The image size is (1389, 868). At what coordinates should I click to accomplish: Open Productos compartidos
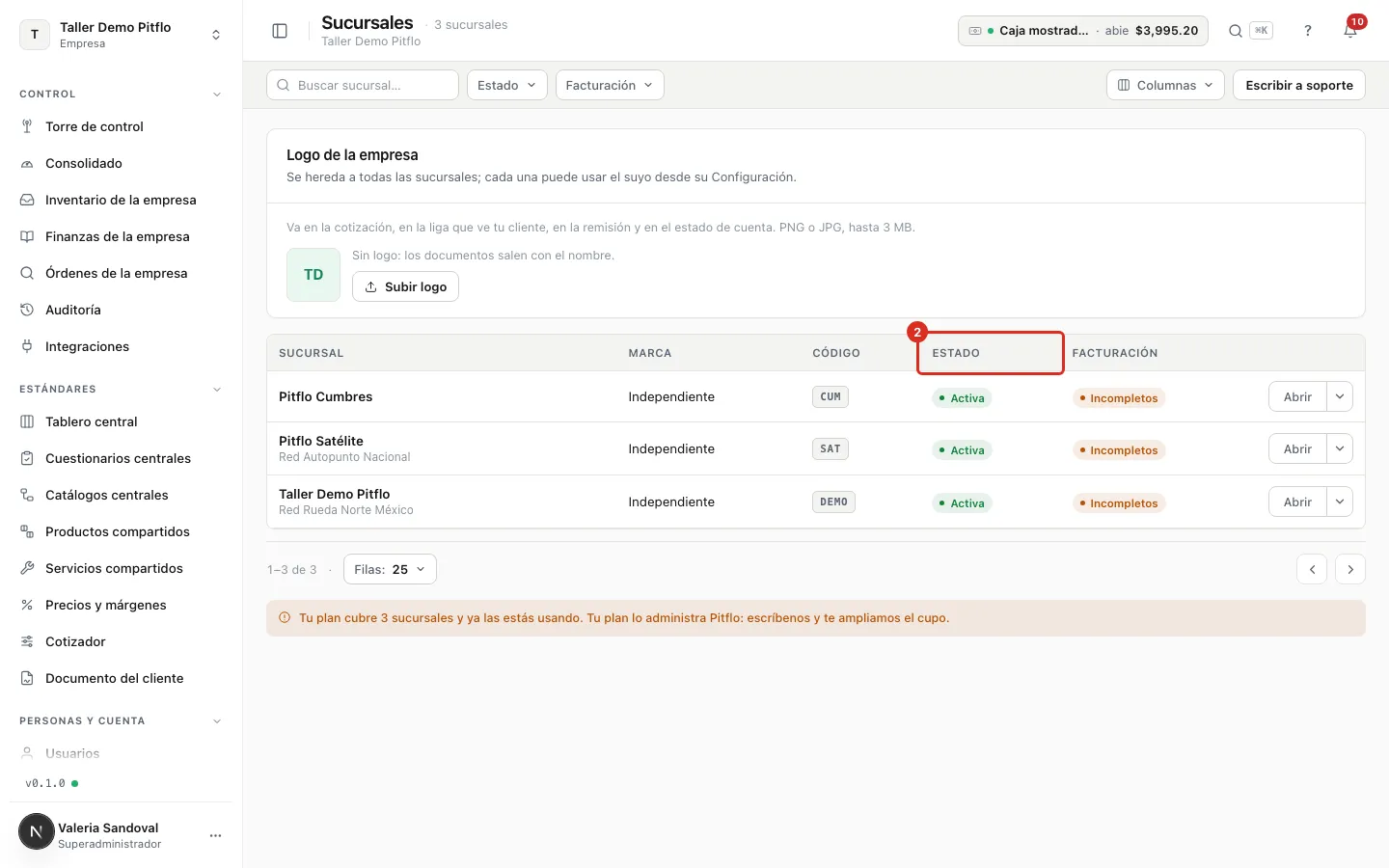coord(121,531)
